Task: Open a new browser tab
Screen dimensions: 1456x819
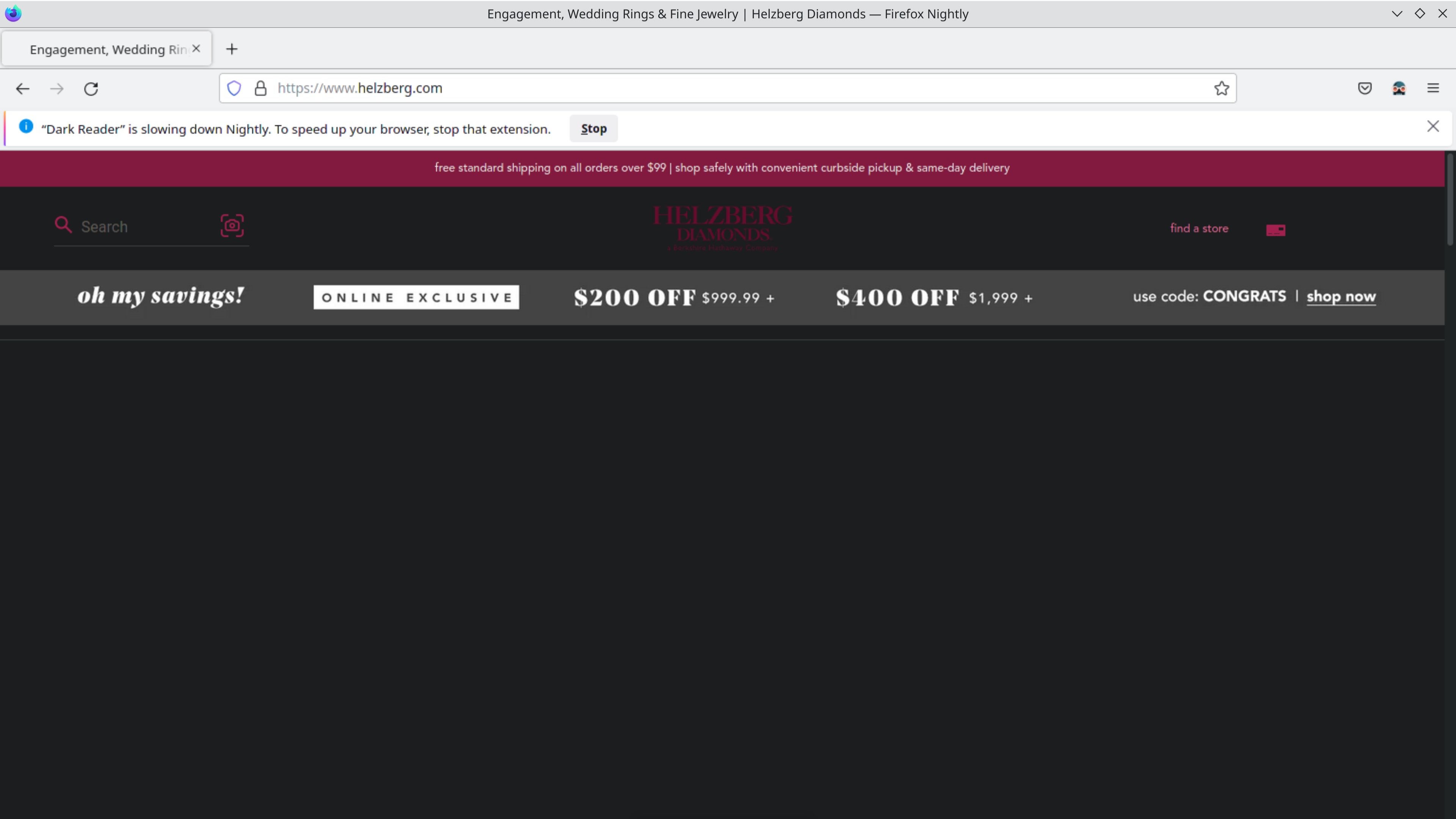Action: point(232,49)
